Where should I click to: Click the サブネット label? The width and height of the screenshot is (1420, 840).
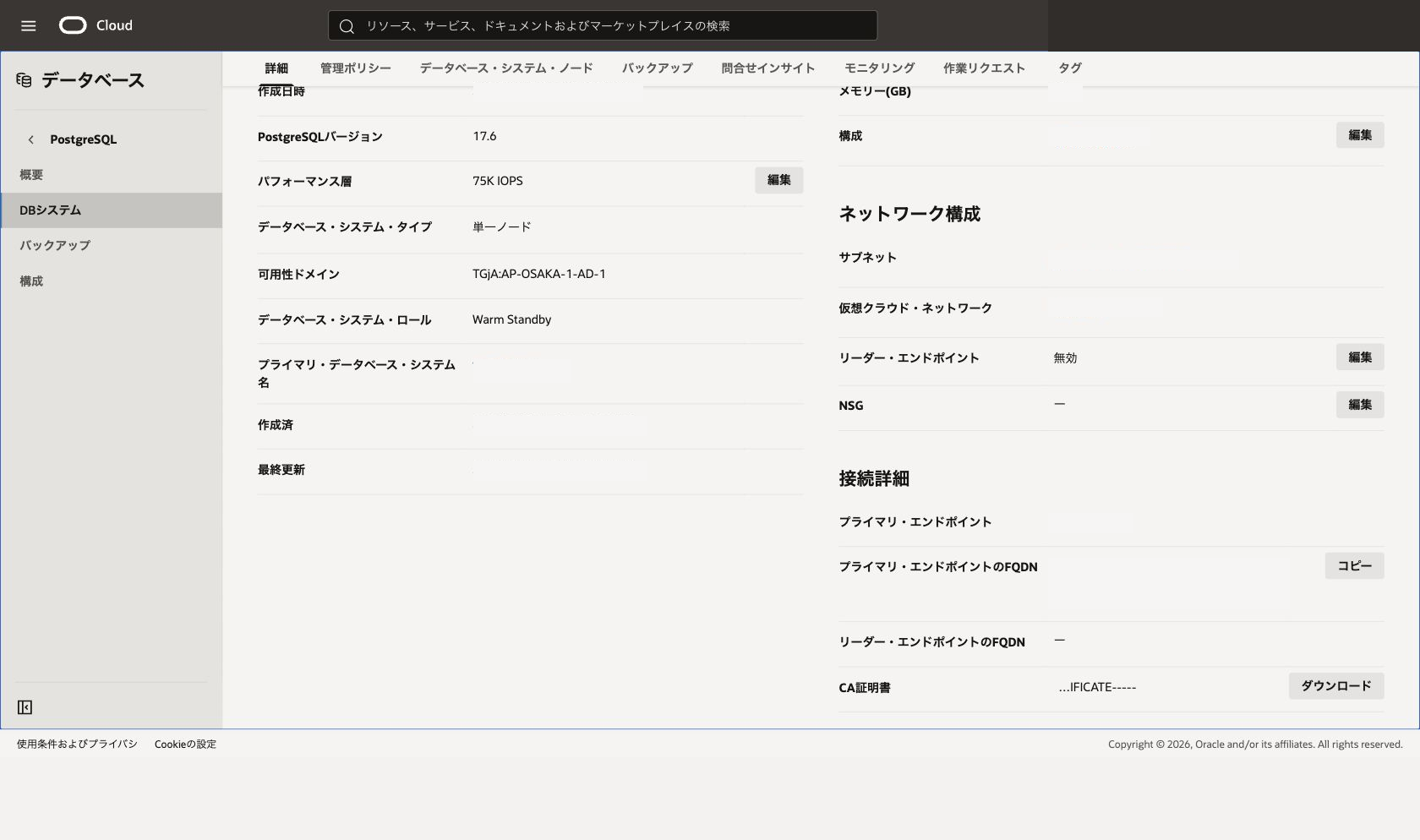point(867,258)
